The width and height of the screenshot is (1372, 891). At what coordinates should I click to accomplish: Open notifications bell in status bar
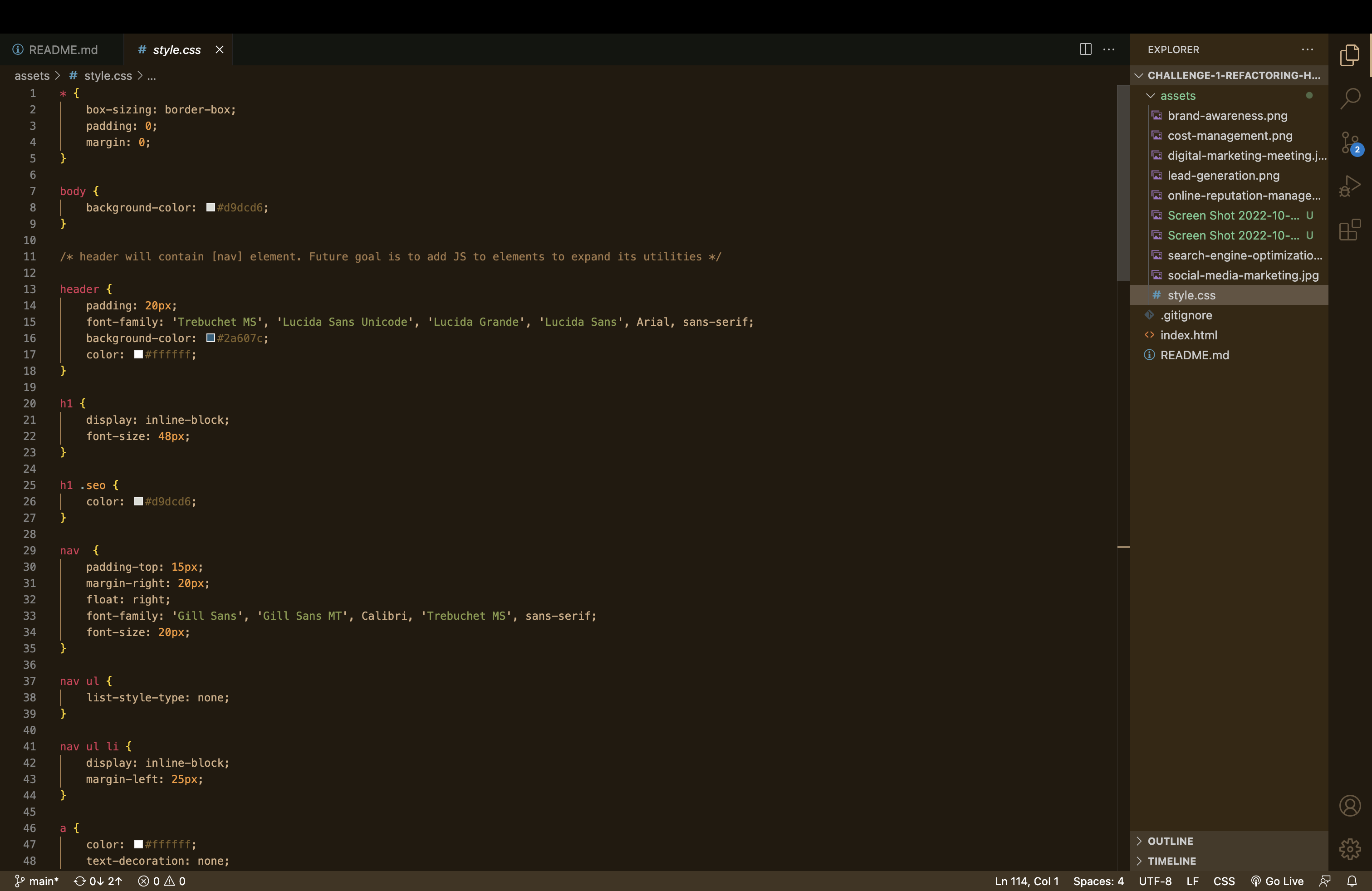pyautogui.click(x=1351, y=881)
